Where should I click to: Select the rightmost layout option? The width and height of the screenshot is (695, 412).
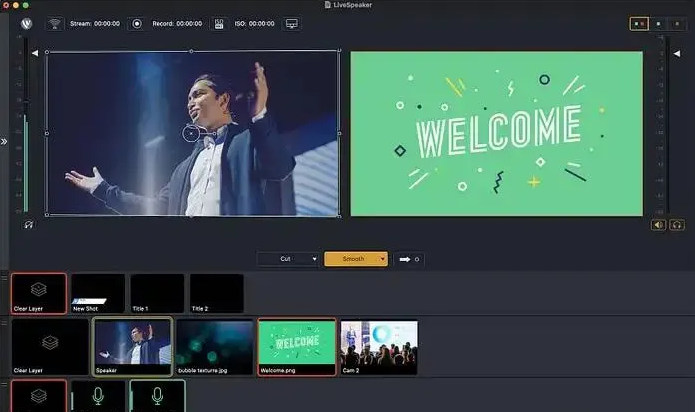[677, 23]
